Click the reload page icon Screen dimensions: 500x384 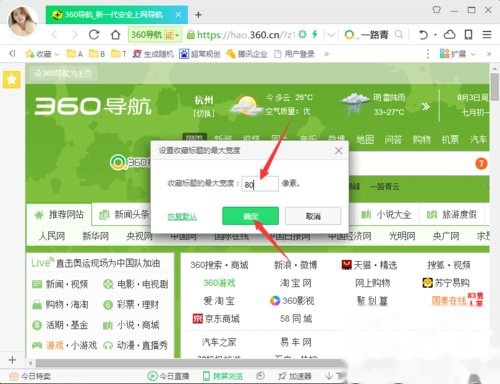94,34
